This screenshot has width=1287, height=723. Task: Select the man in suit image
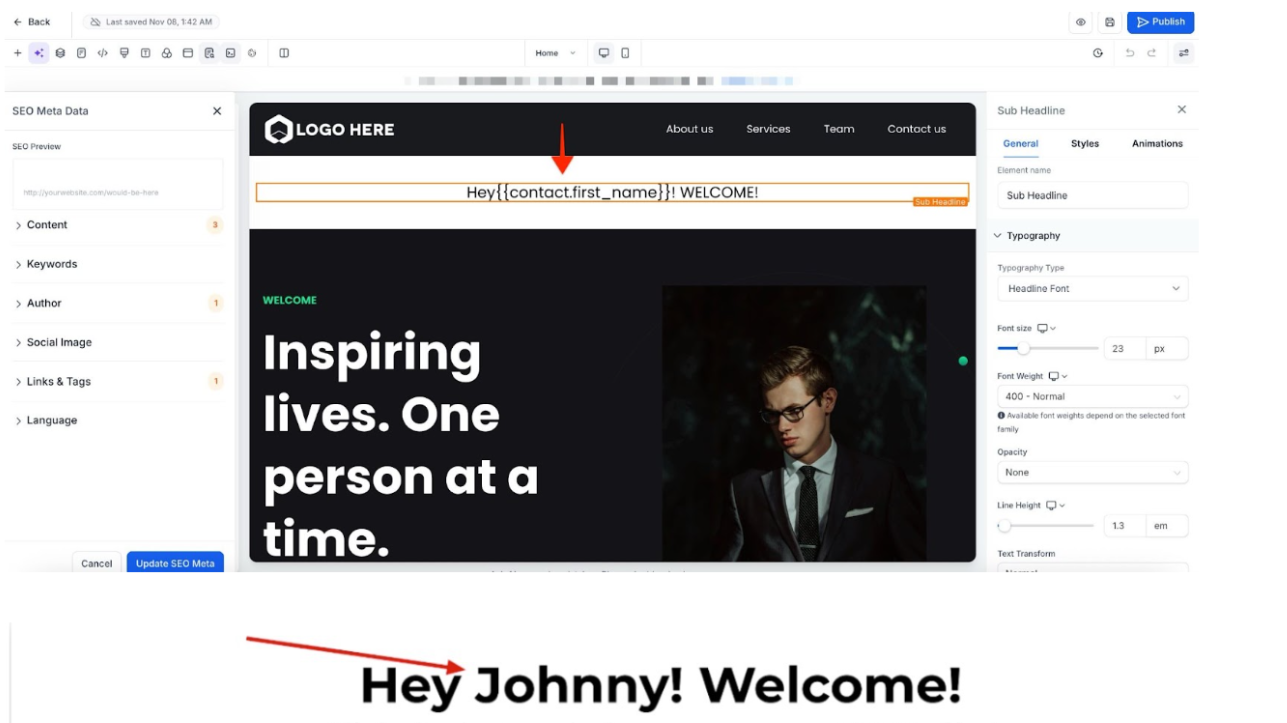(794, 423)
